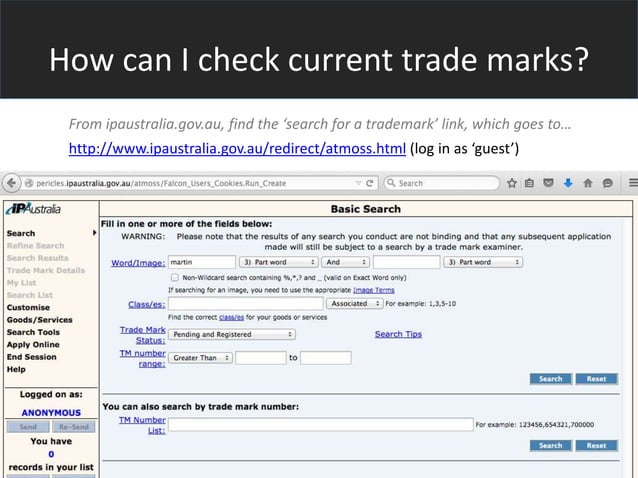Go to browser home icon
The width and height of the screenshot is (638, 478).
point(588,183)
